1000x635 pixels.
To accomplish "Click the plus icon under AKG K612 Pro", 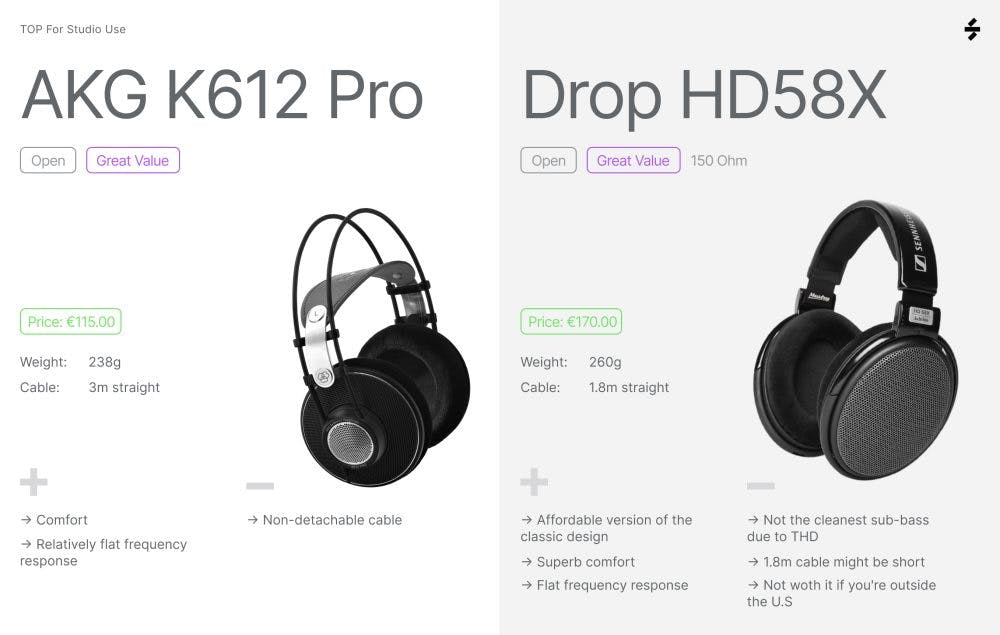I will click(34, 482).
